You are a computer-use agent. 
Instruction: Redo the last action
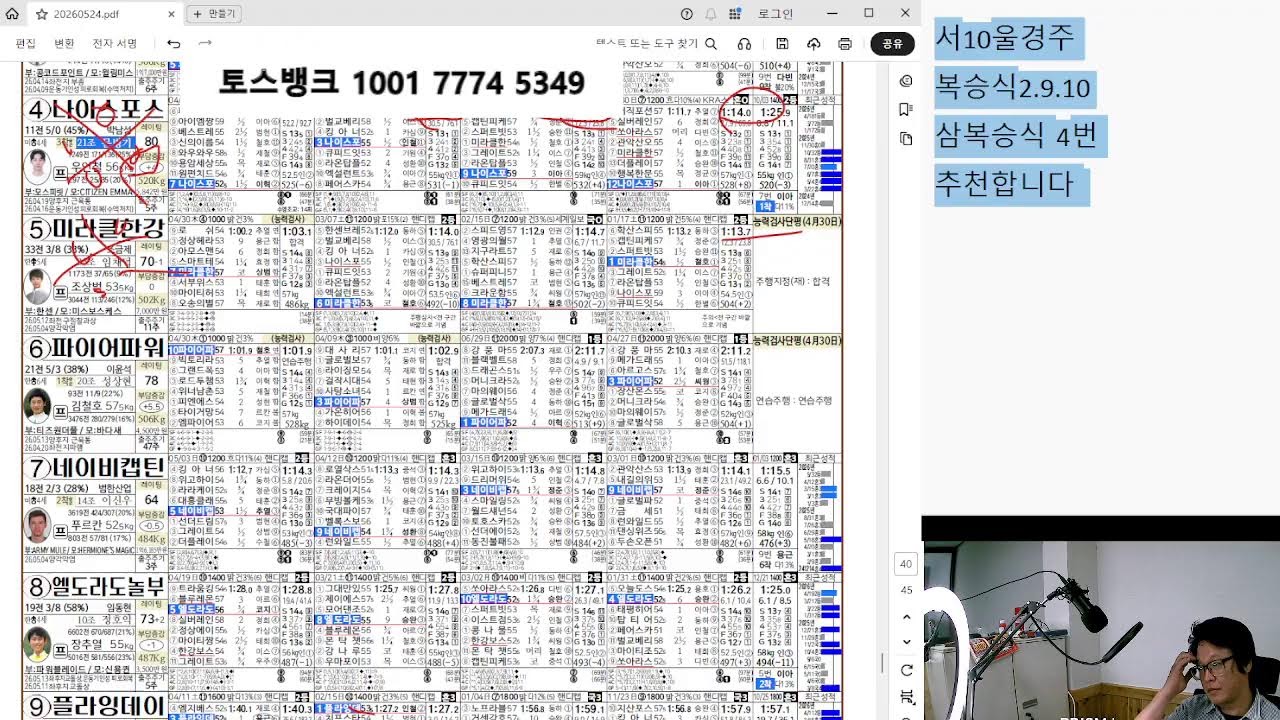click(205, 44)
